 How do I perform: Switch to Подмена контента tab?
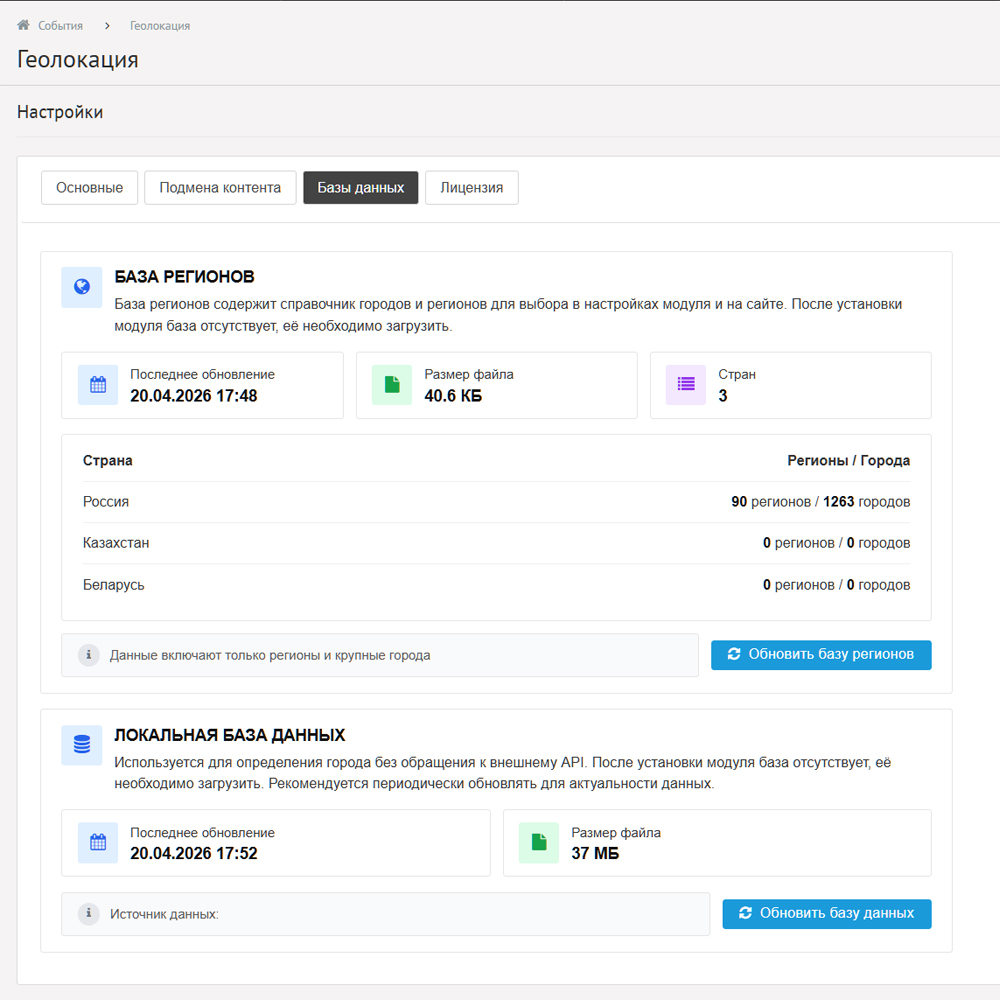tap(220, 188)
